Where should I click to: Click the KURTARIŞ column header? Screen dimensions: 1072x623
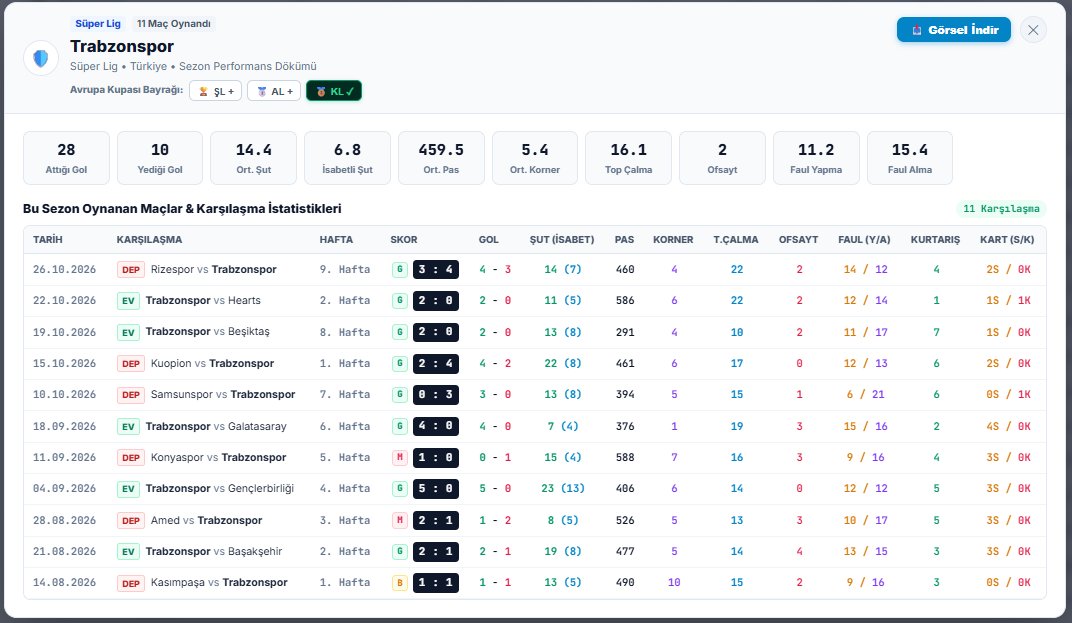(935, 240)
